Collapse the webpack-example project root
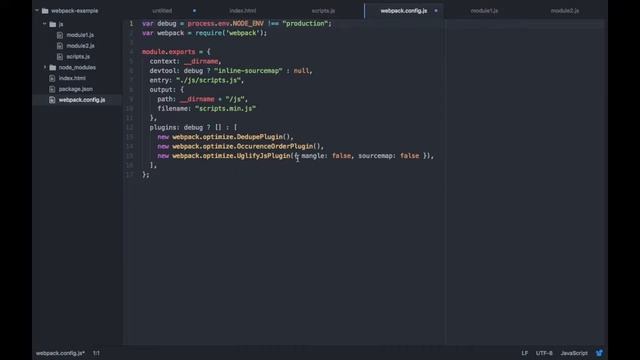Screen dimensions: 640x360 [37, 11]
